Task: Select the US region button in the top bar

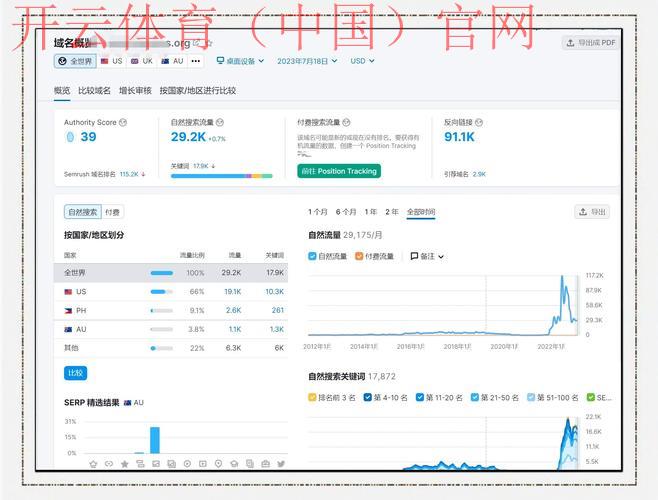Action: click(112, 61)
